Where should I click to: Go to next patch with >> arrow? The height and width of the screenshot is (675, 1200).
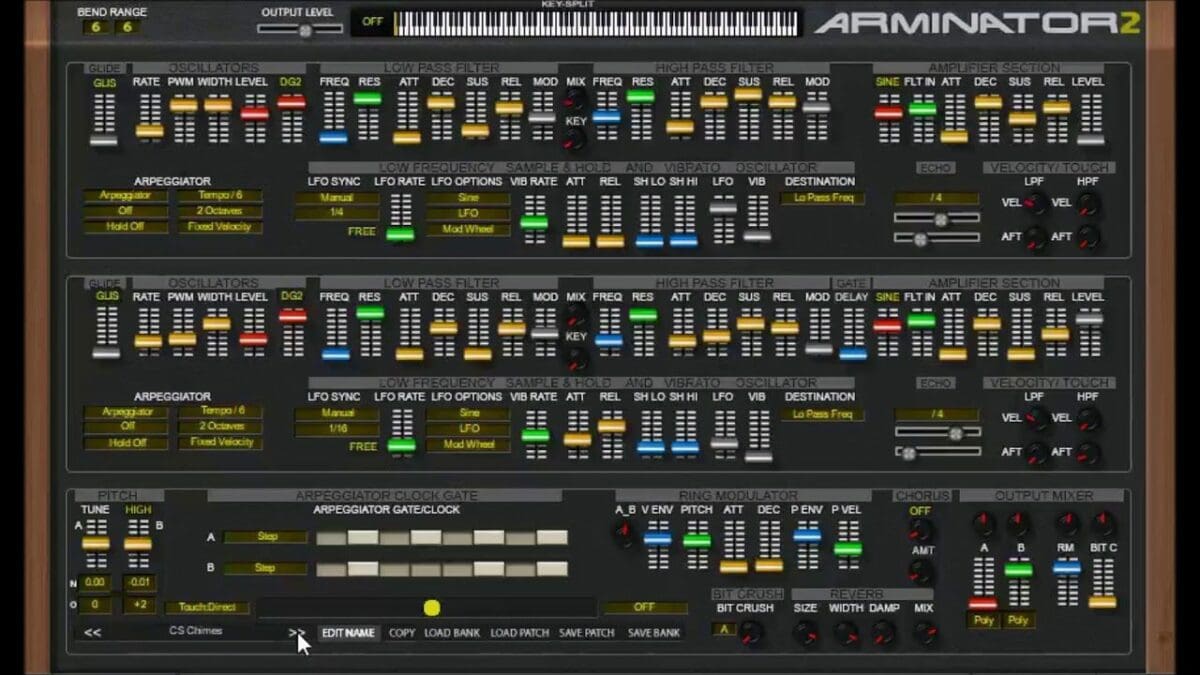pyautogui.click(x=296, y=632)
